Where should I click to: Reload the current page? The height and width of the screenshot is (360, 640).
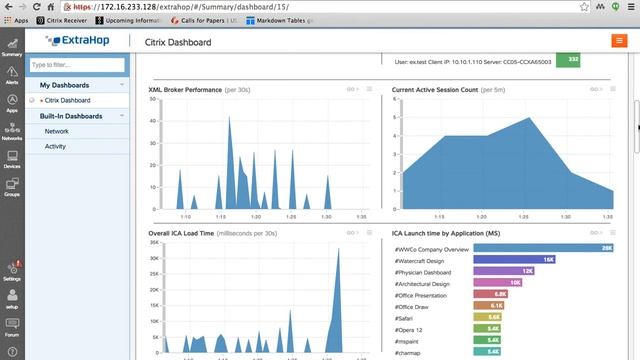point(36,7)
